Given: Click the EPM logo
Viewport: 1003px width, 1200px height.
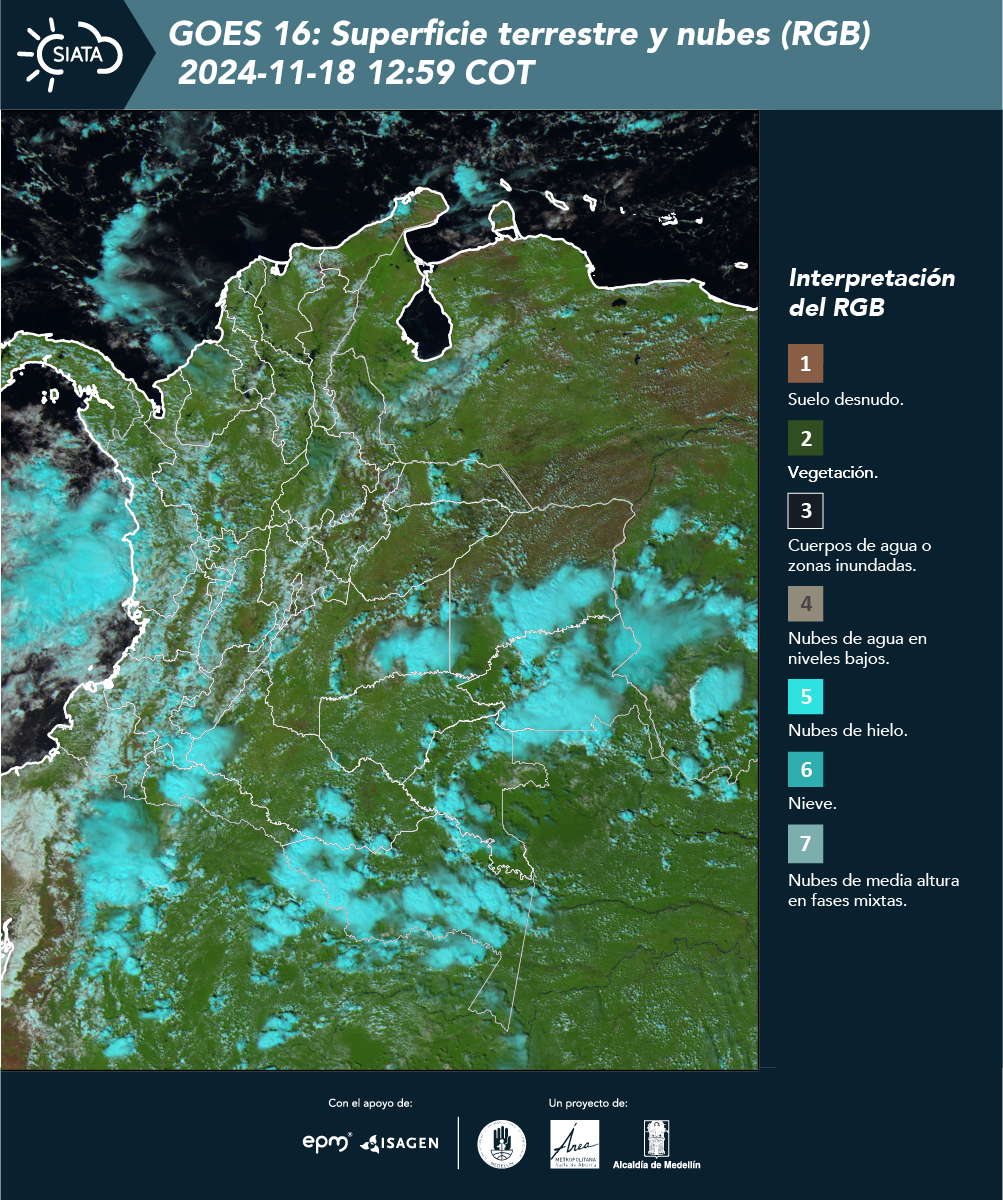Looking at the screenshot, I should tap(327, 1142).
